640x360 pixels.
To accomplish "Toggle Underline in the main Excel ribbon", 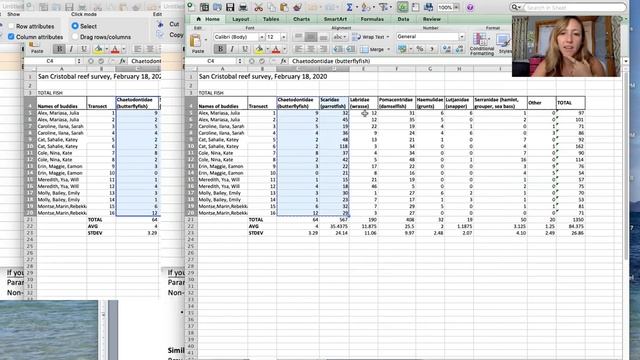I will [245, 49].
